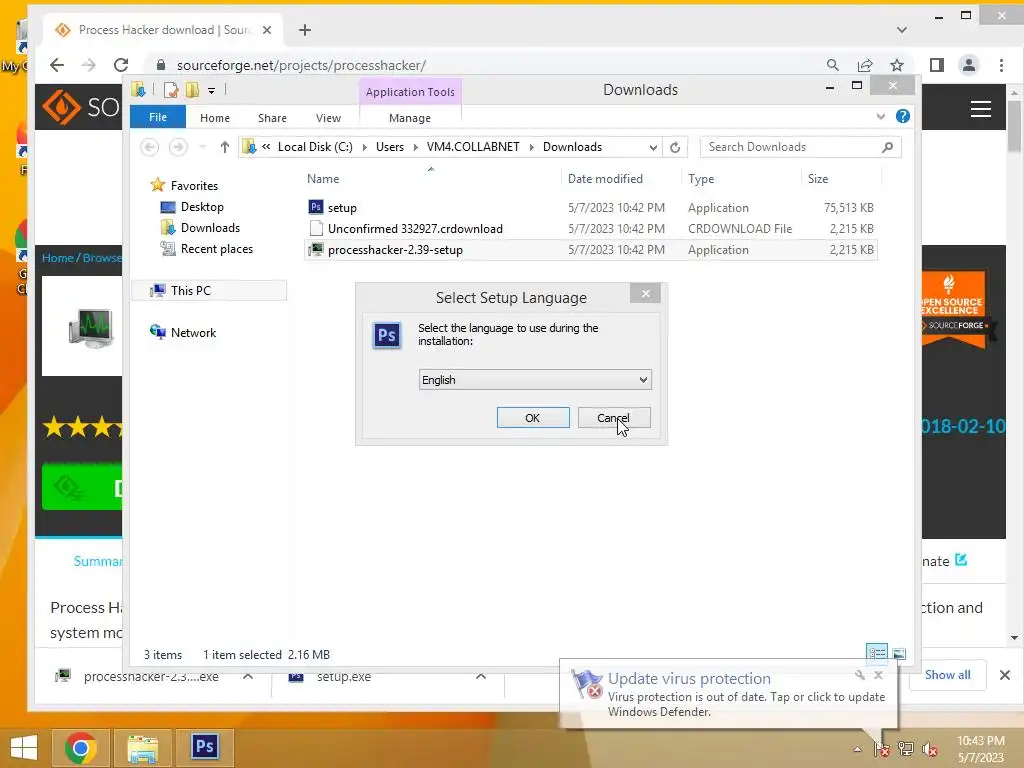1024x768 pixels.
Task: Close Chrome downloads bar
Action: click(x=1004, y=675)
